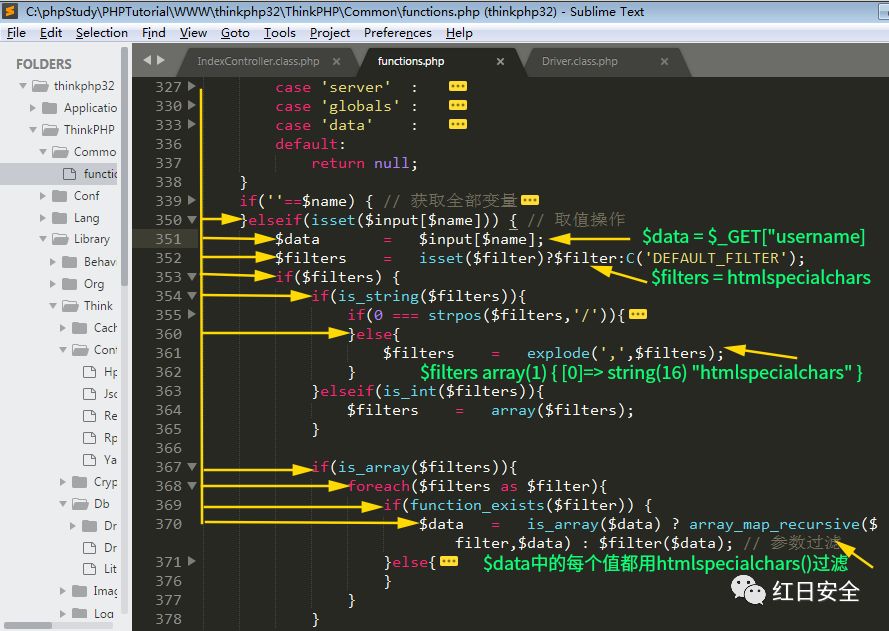Open the Edit menu
889x631 pixels.
(50, 33)
